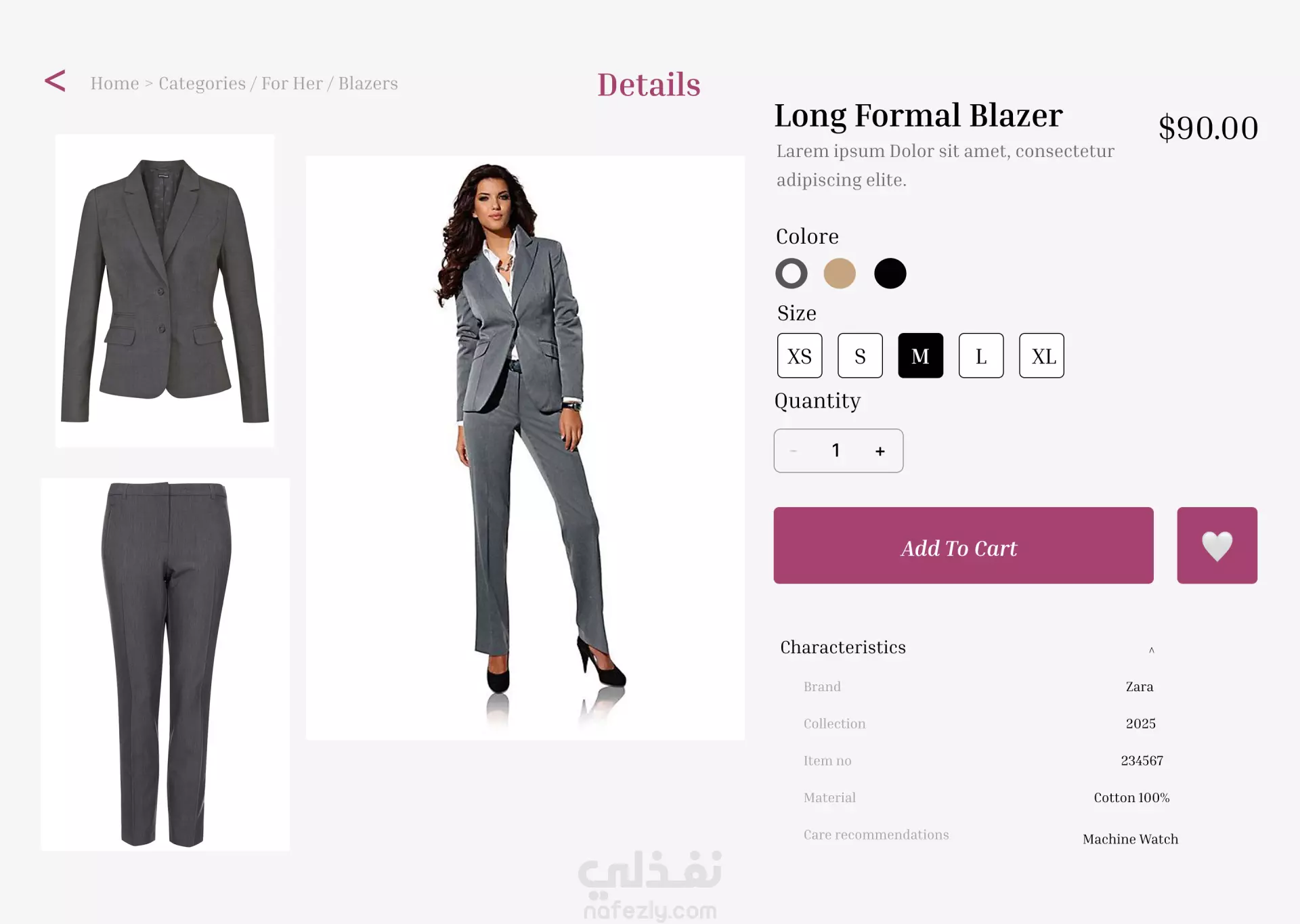The image size is (1300, 924).
Task: Pick the black color swatch
Action: click(890, 273)
